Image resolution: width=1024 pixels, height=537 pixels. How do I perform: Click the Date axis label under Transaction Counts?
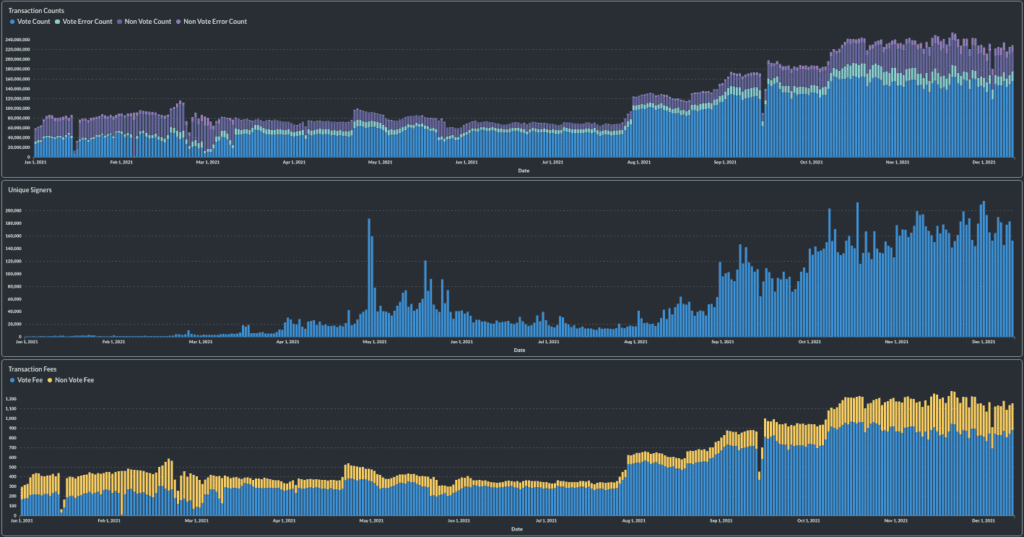tap(523, 170)
